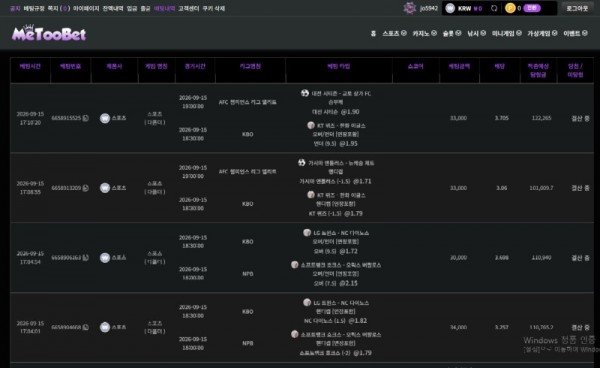Click soccer ball icon in first bet row

click(x=305, y=93)
